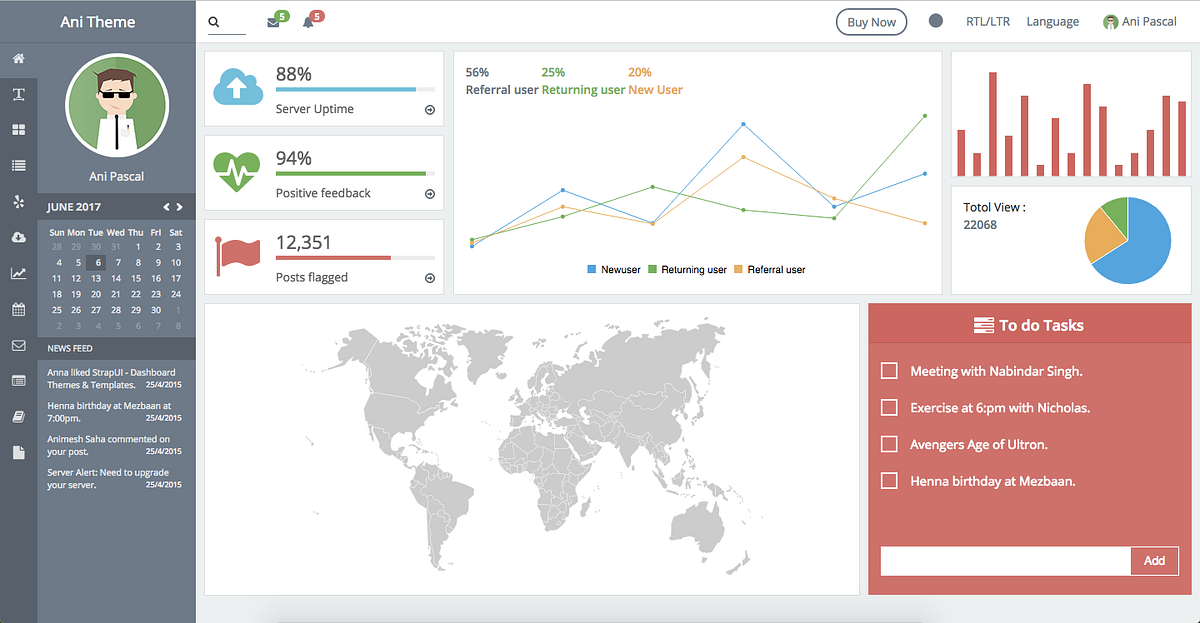1200x623 pixels.
Task: Go to next month on the calendar
Action: click(180, 206)
